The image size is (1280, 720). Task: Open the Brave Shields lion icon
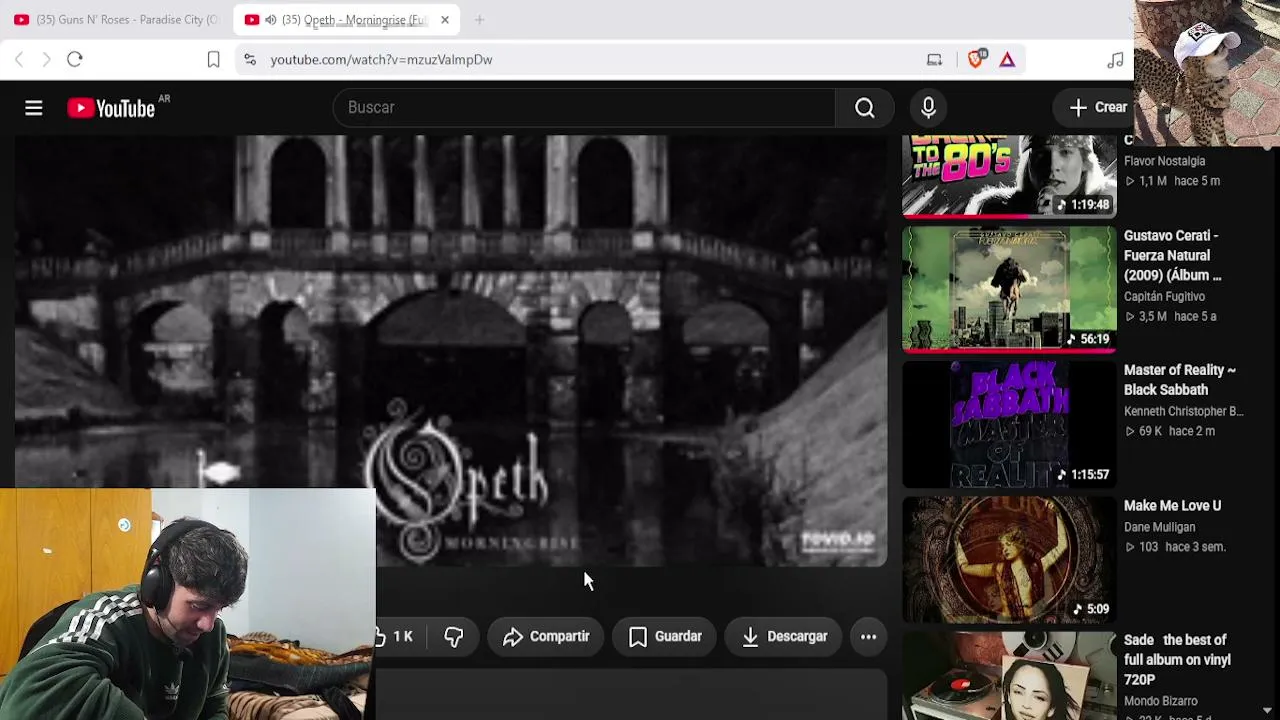tap(976, 59)
